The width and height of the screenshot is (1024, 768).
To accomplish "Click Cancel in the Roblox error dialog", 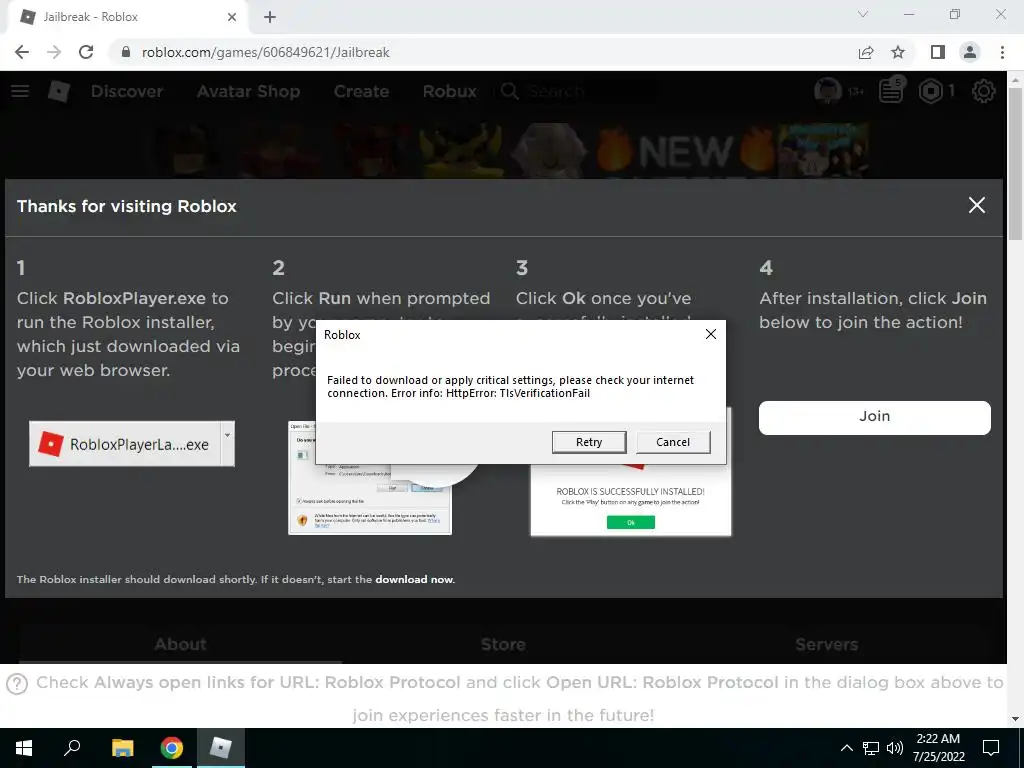I will (x=673, y=442).
